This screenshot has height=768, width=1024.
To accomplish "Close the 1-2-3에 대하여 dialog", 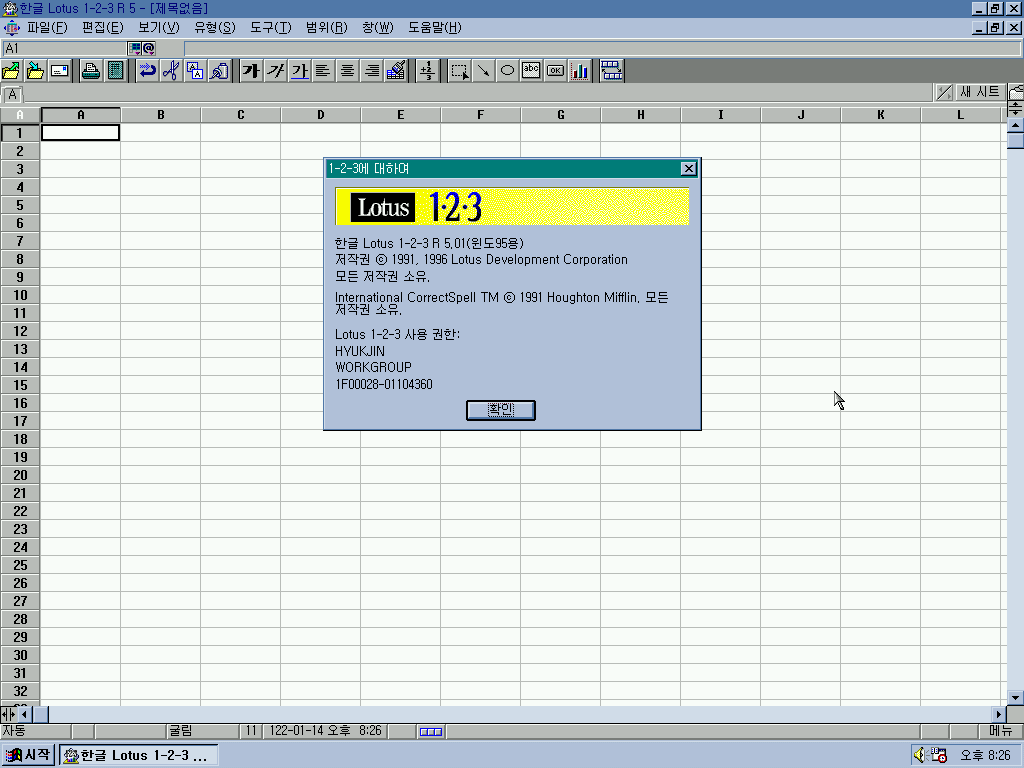I will tap(688, 168).
